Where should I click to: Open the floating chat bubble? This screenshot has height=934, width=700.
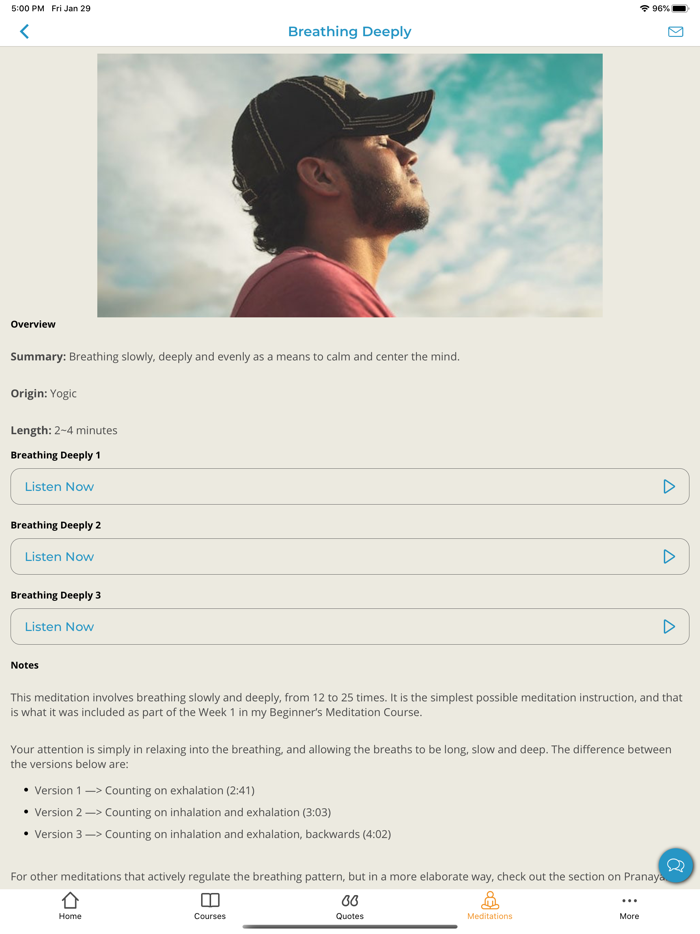point(675,866)
